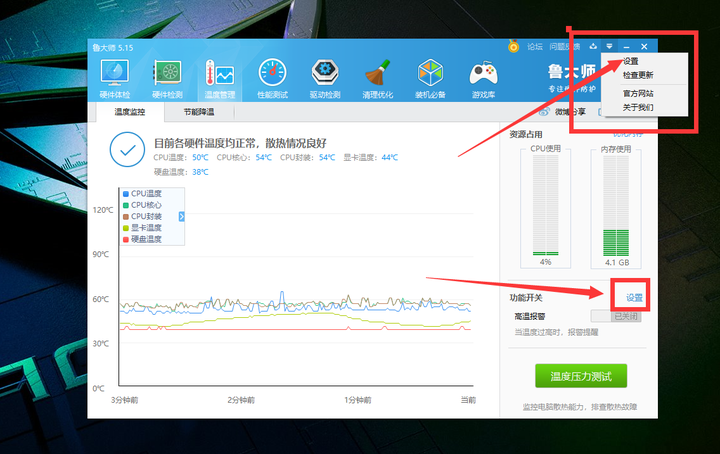Switch to the 温度监控 tab
This screenshot has width=720, height=454.
pos(130,112)
